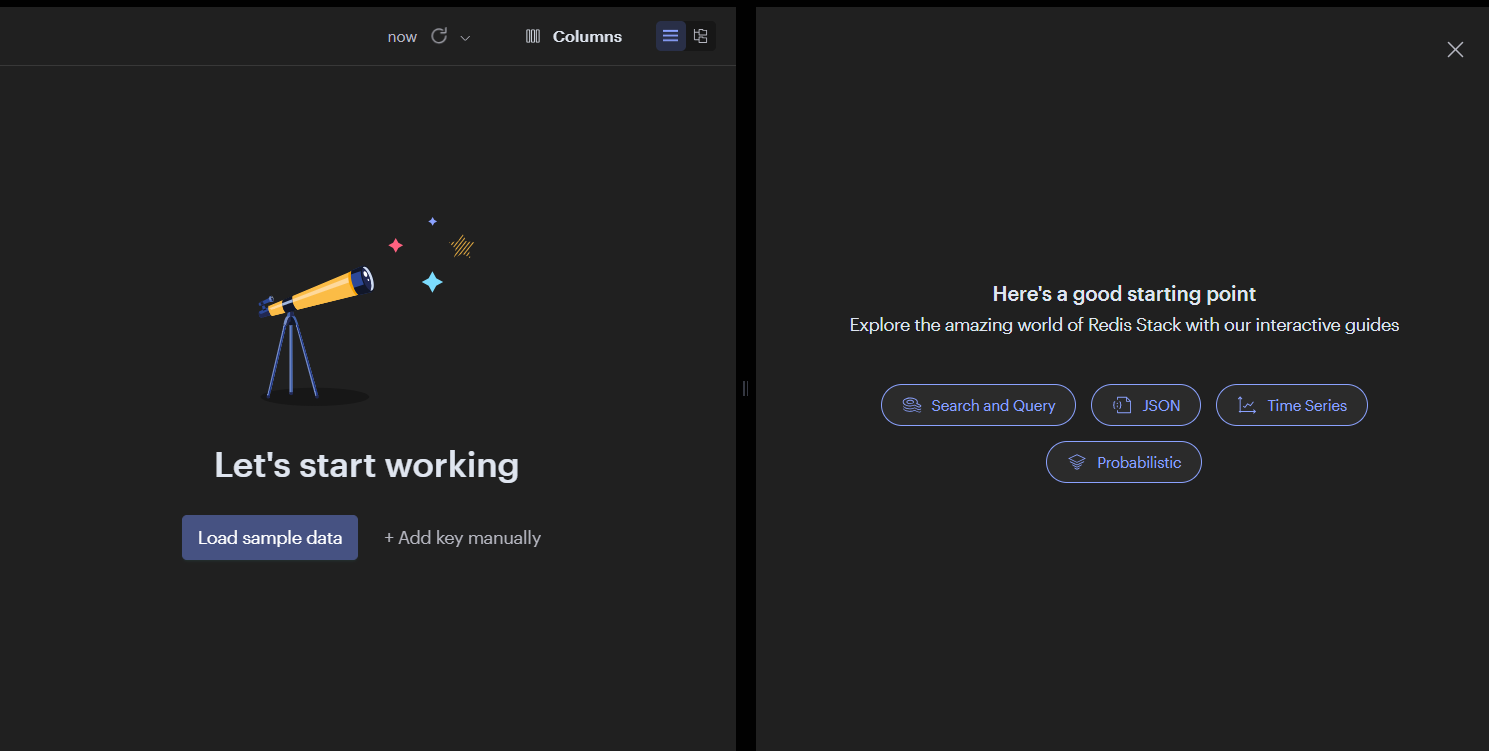
Task: Switch to tree view
Action: click(701, 36)
